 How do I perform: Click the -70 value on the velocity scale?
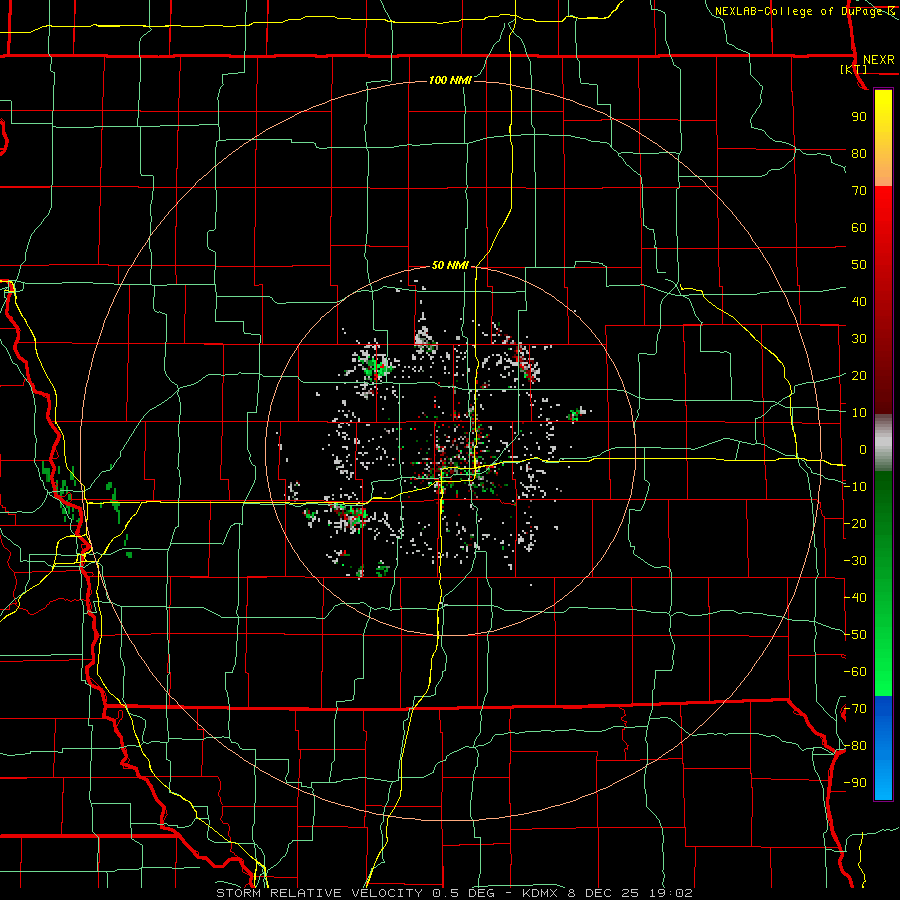click(x=855, y=709)
